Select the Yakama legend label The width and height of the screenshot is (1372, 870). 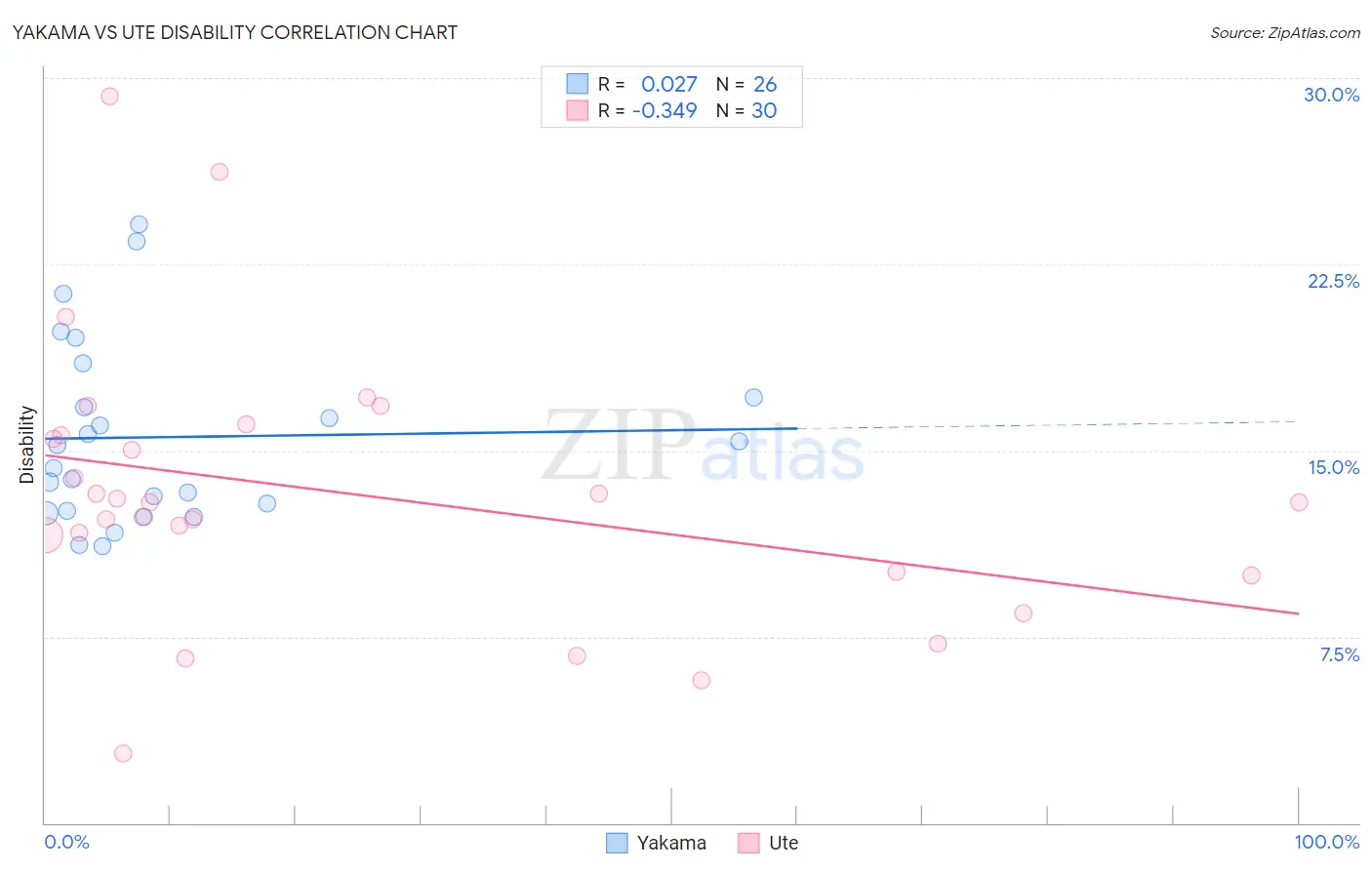click(x=671, y=843)
